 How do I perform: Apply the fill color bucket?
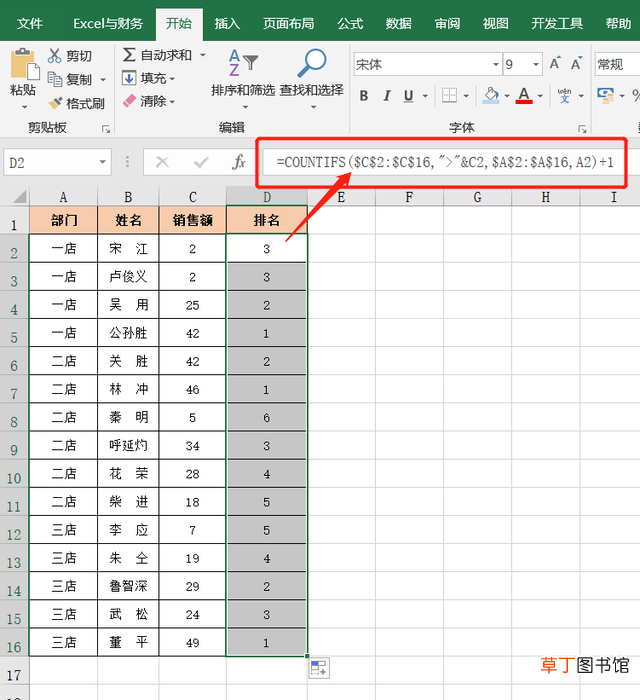[x=491, y=96]
